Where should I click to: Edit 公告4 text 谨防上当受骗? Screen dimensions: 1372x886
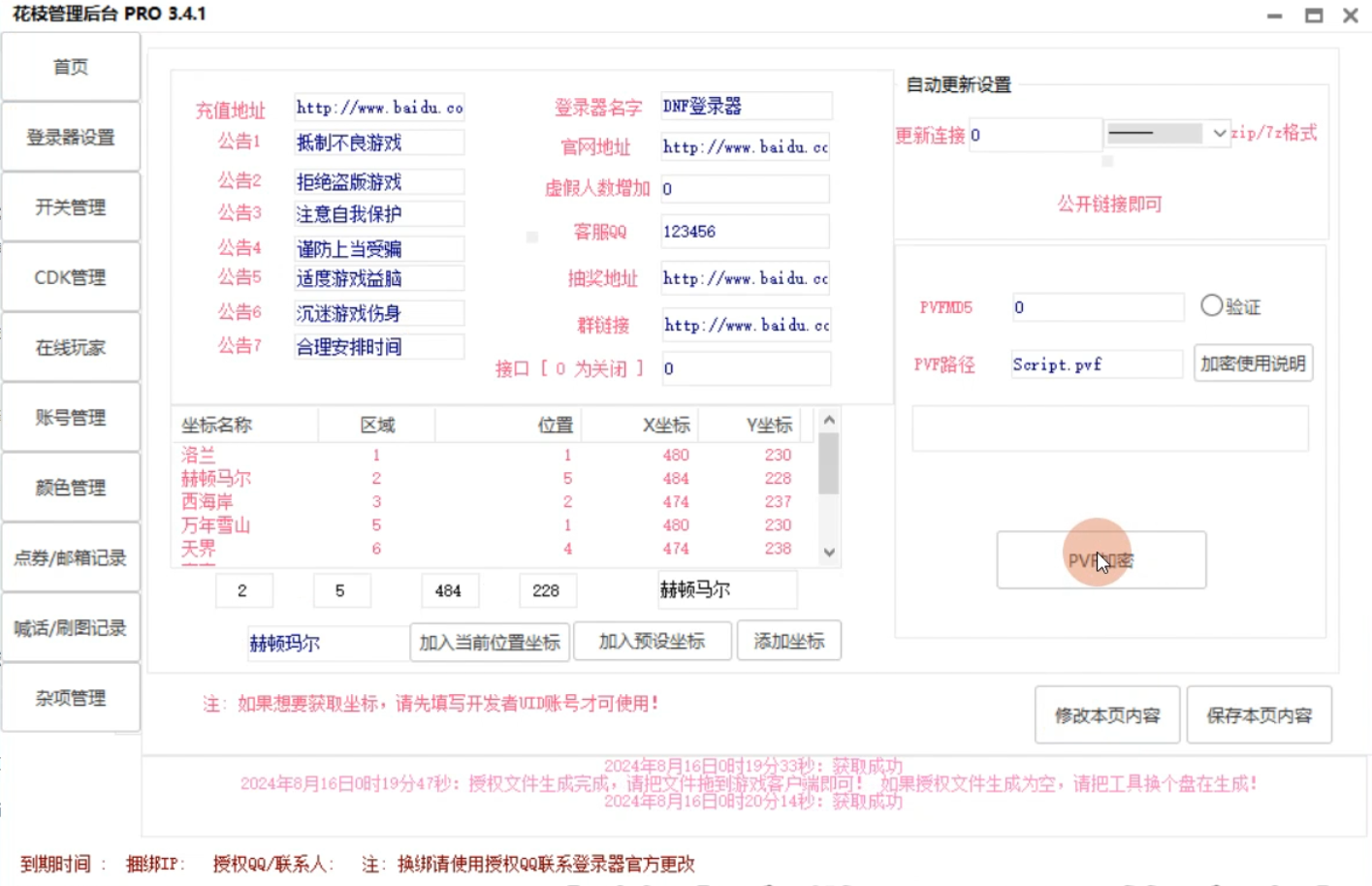coord(379,249)
